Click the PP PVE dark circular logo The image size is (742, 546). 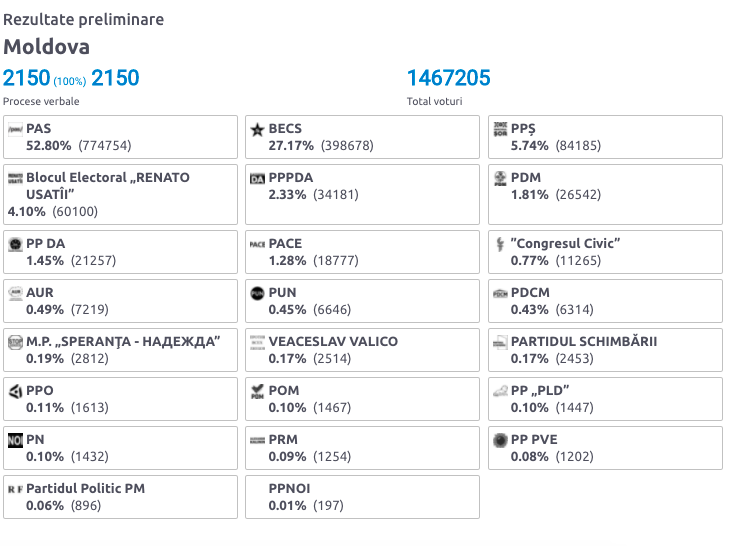pyautogui.click(x=500, y=440)
